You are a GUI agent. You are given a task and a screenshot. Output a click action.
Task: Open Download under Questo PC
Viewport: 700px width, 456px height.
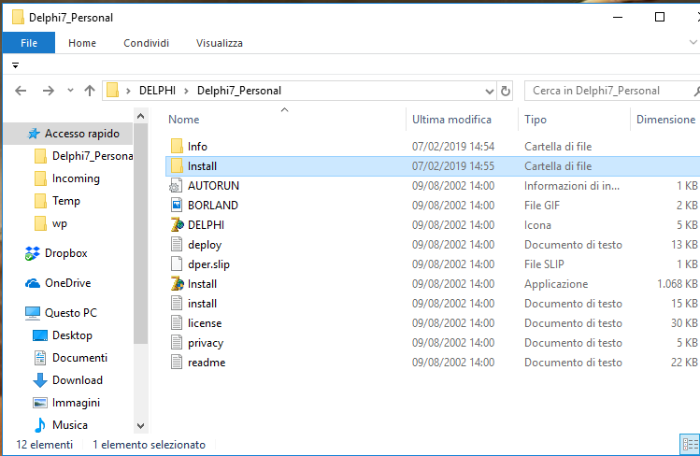77,380
